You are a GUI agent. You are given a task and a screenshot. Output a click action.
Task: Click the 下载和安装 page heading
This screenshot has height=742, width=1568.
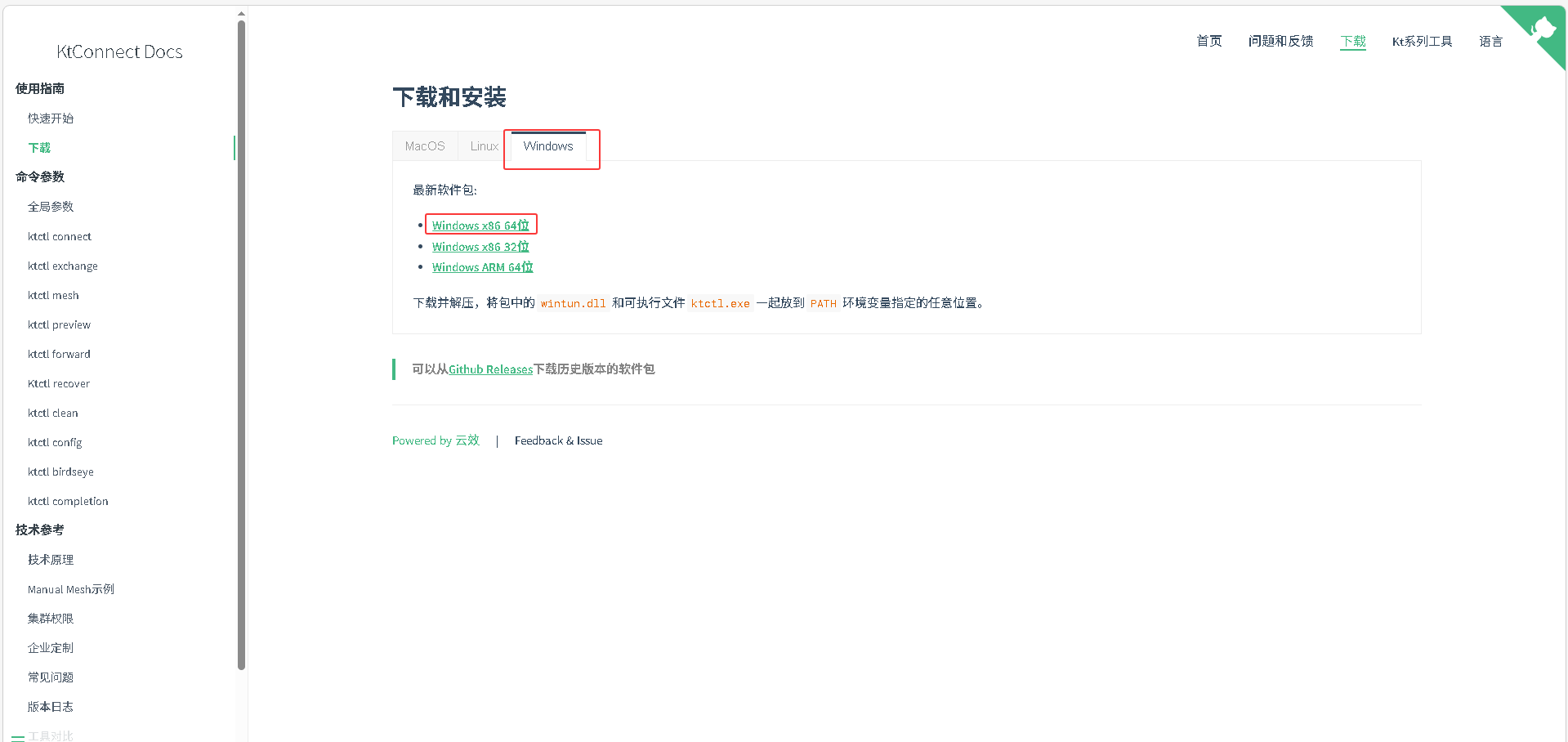pyautogui.click(x=449, y=97)
